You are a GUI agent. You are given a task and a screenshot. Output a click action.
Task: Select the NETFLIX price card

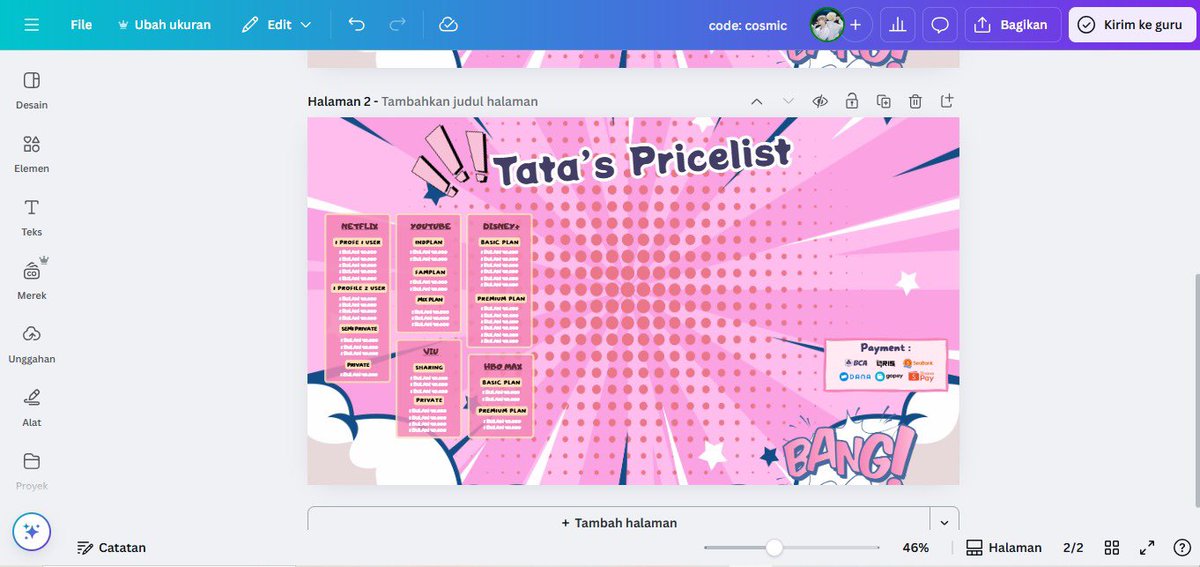[358, 297]
